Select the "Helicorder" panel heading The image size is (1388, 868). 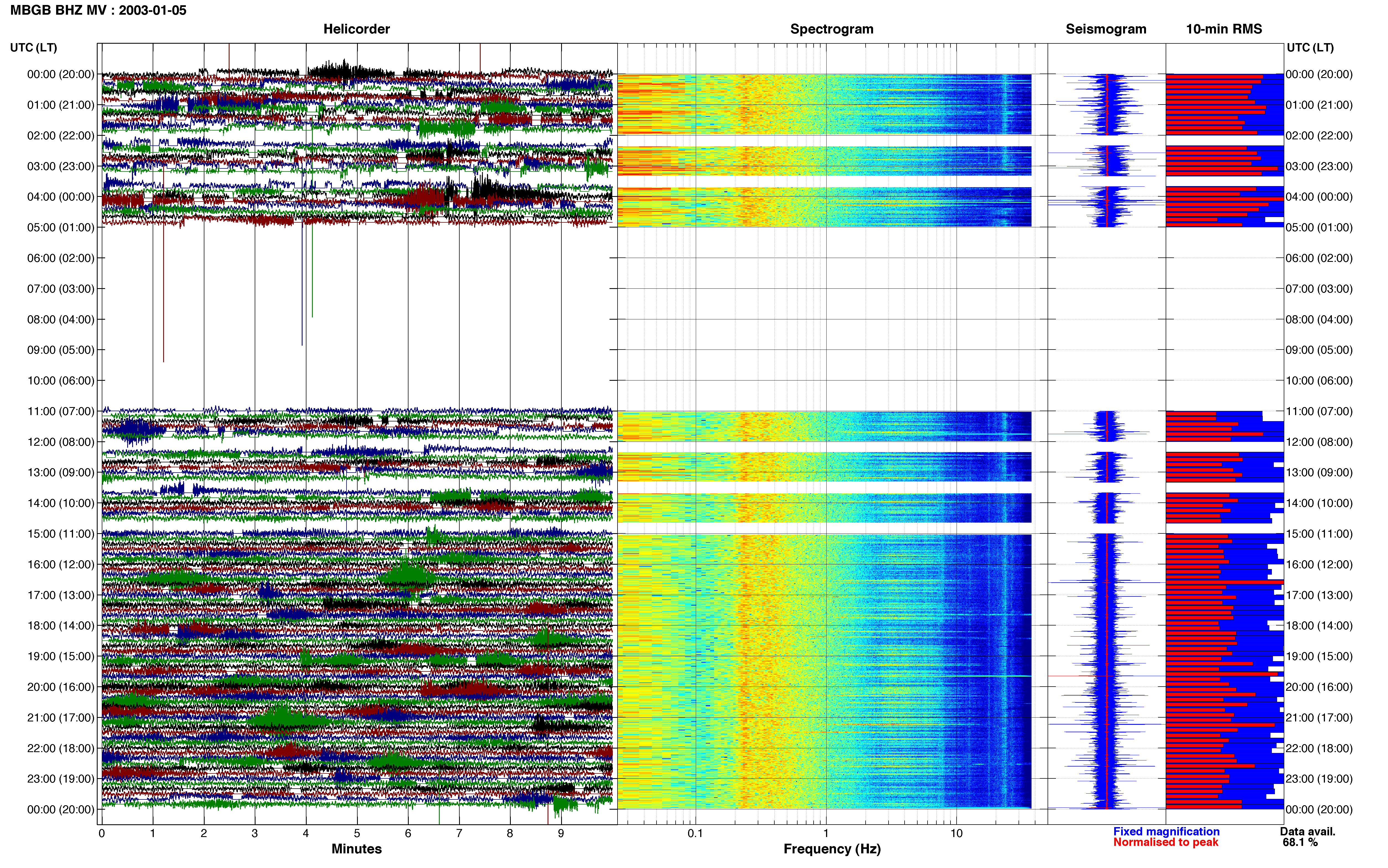click(356, 29)
